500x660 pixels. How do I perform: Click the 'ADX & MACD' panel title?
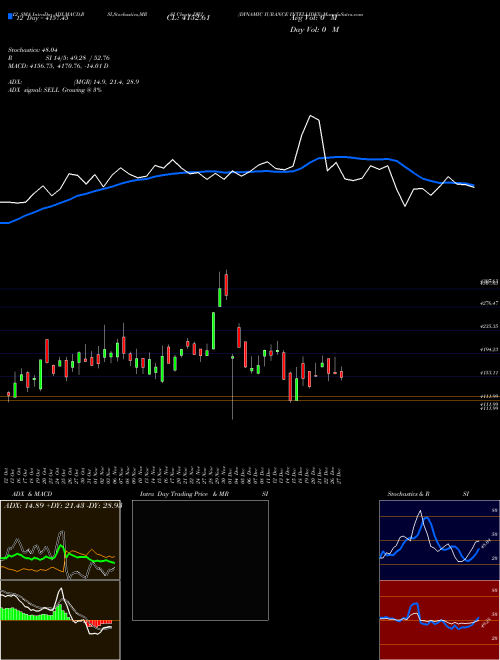coord(32,494)
